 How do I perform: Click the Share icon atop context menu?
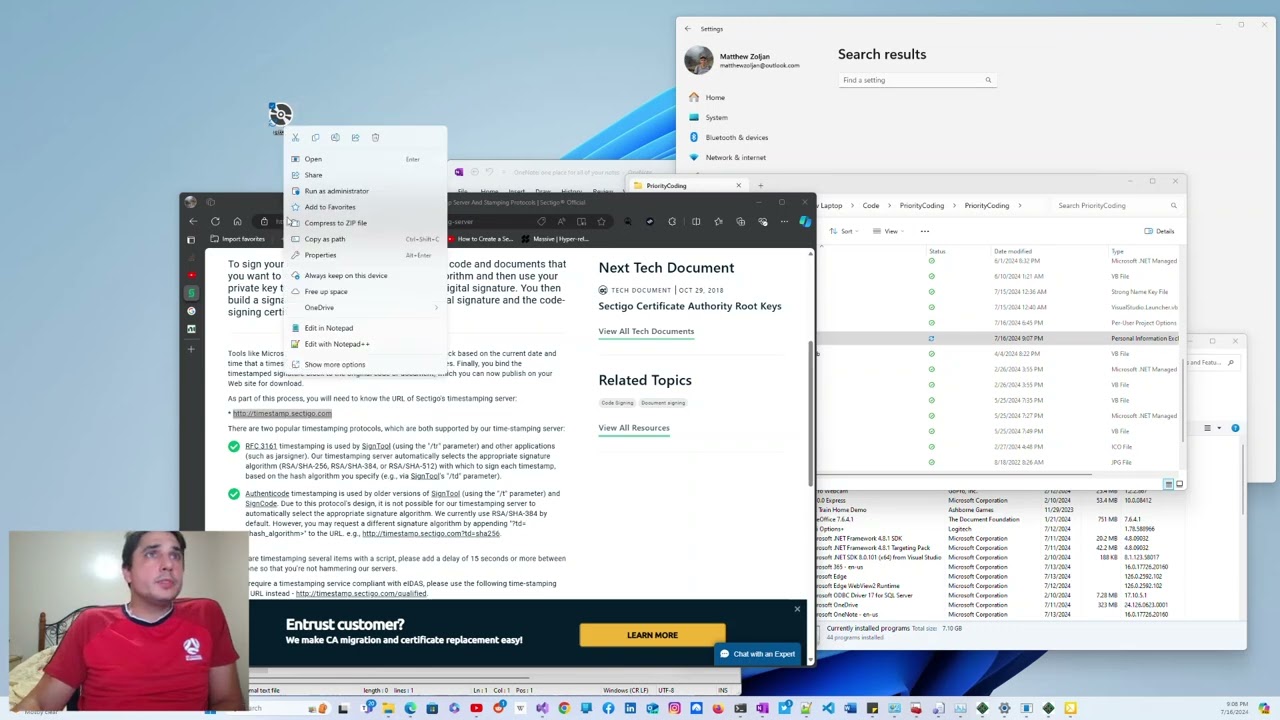tap(355, 138)
